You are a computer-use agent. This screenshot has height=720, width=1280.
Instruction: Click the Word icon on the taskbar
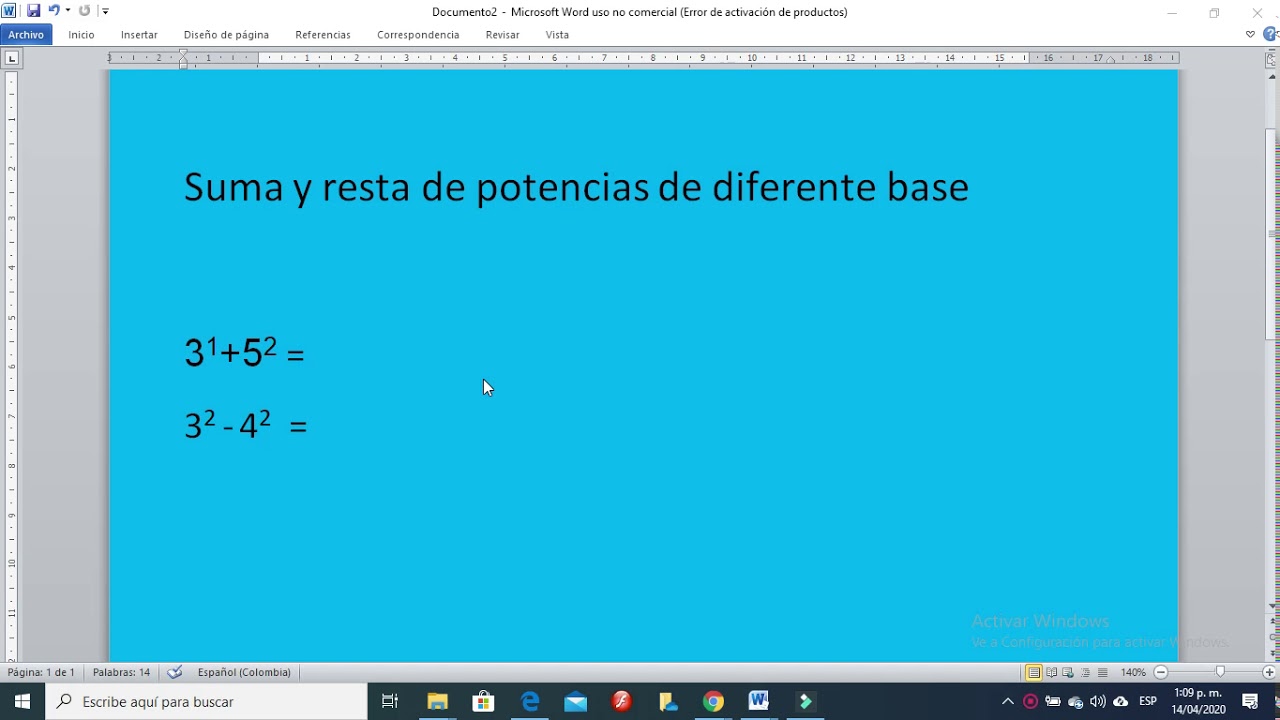point(759,701)
